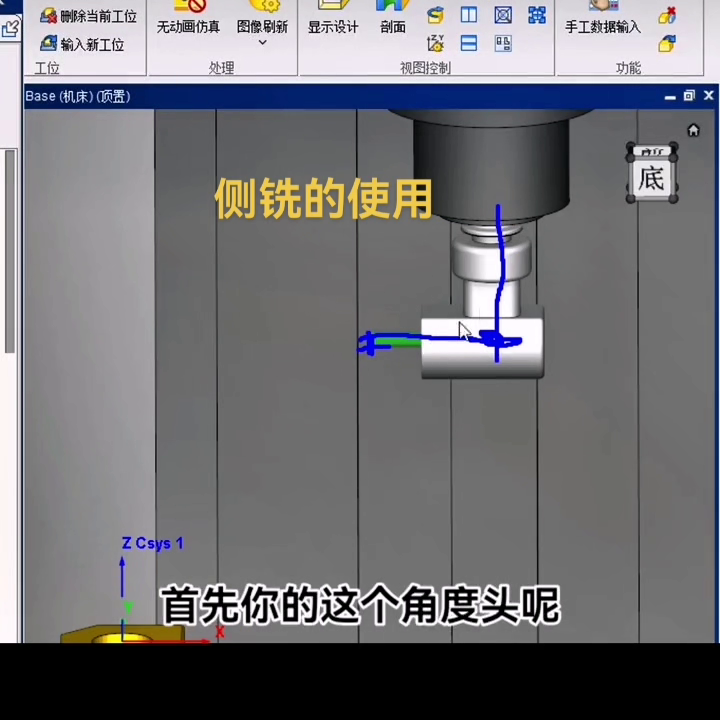Click the four-corner zoom extents icon

pos(537,15)
